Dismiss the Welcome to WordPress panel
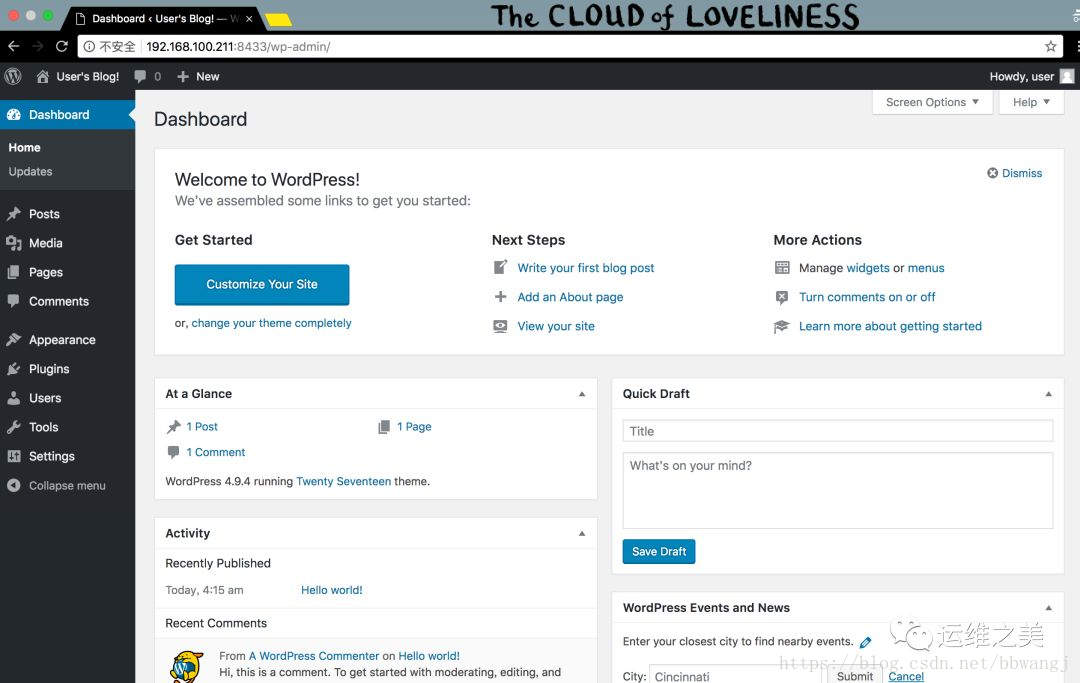The image size is (1080, 683). coord(1015,173)
